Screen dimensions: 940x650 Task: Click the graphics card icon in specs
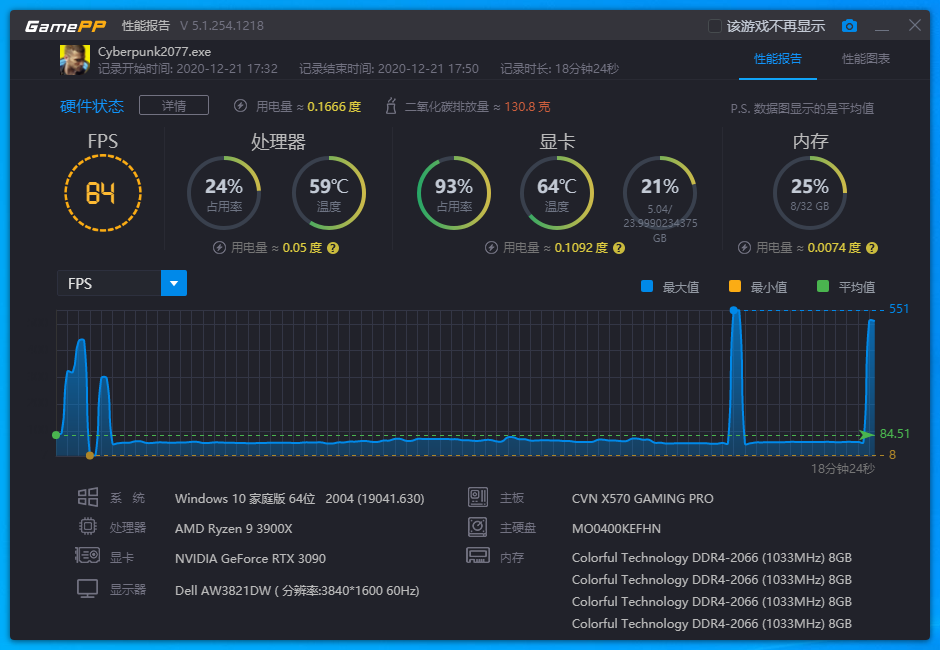point(88,555)
